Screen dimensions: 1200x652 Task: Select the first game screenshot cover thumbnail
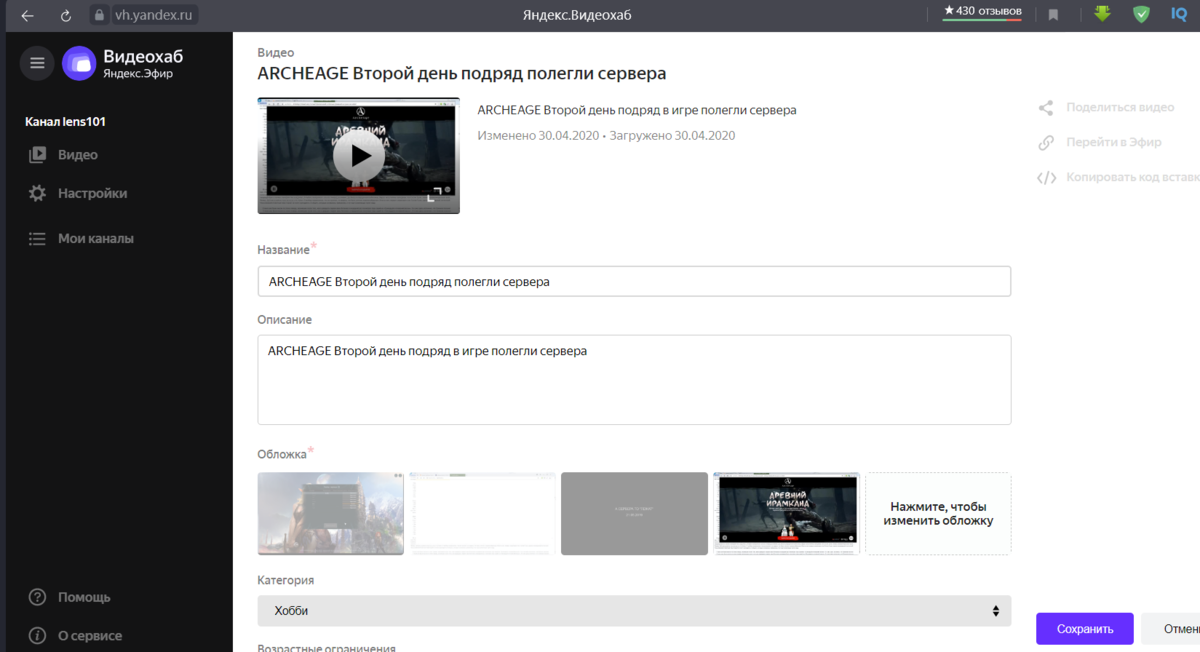coord(331,514)
